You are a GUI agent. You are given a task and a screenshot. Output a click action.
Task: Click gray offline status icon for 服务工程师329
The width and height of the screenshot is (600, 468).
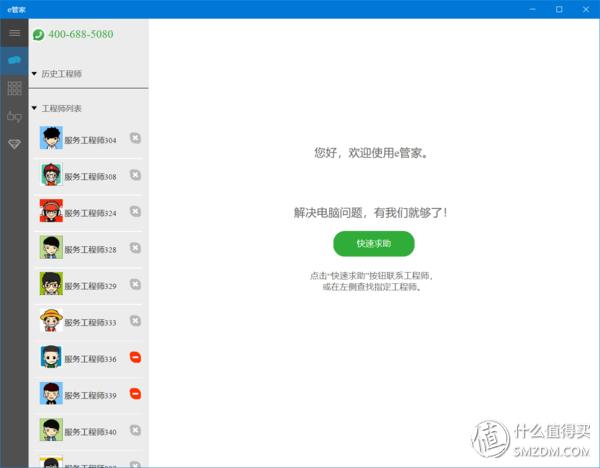click(135, 284)
